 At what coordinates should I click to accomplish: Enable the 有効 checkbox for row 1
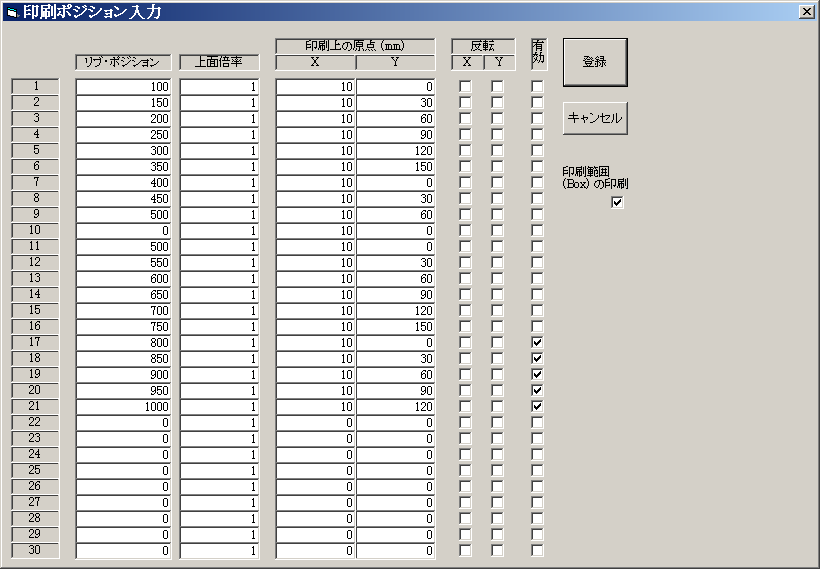pyautogui.click(x=537, y=86)
